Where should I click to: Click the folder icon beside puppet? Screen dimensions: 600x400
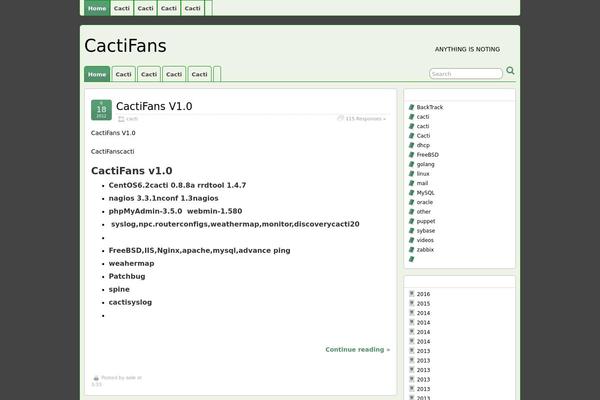(412, 221)
